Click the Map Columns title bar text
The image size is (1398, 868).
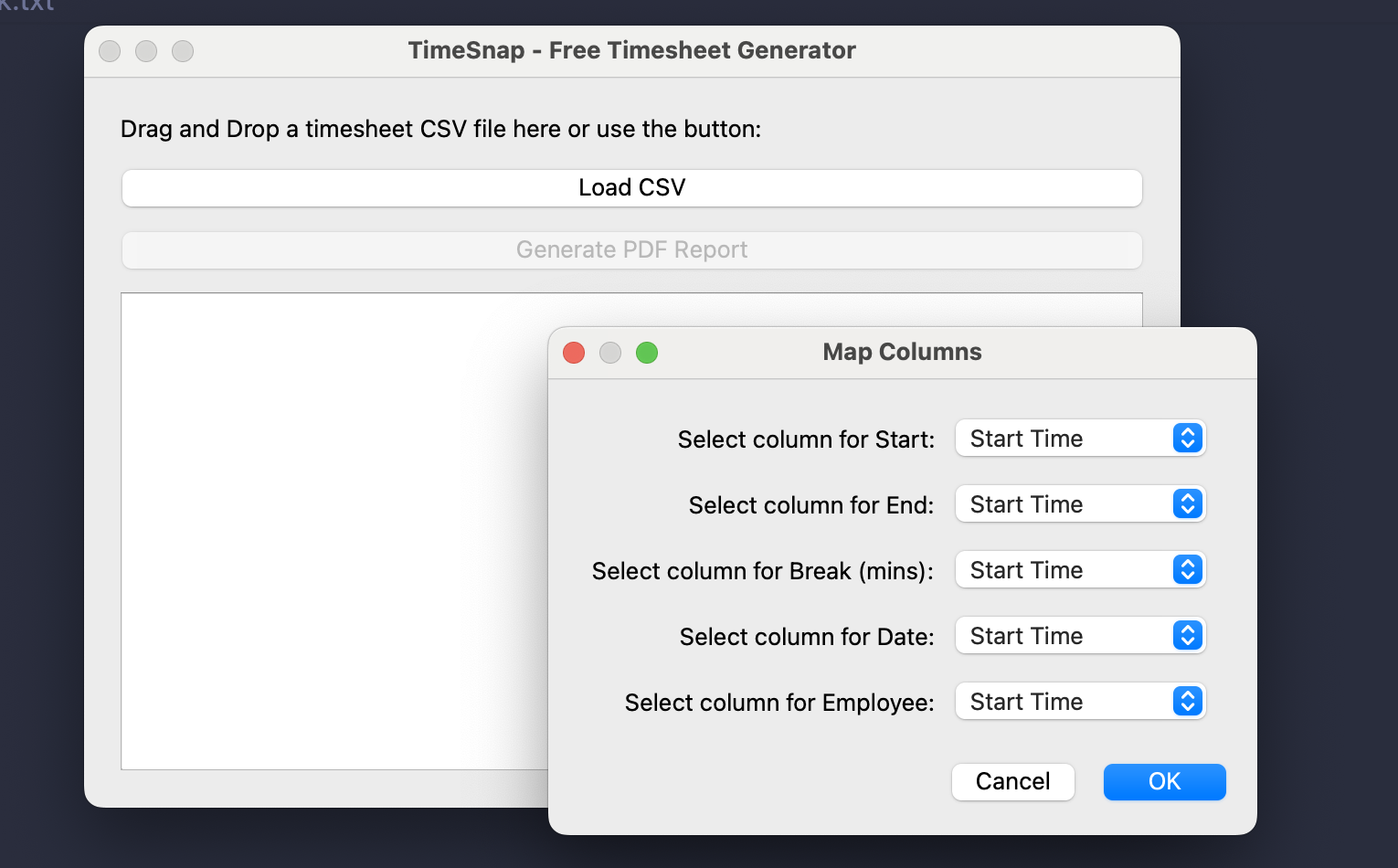pos(902,352)
